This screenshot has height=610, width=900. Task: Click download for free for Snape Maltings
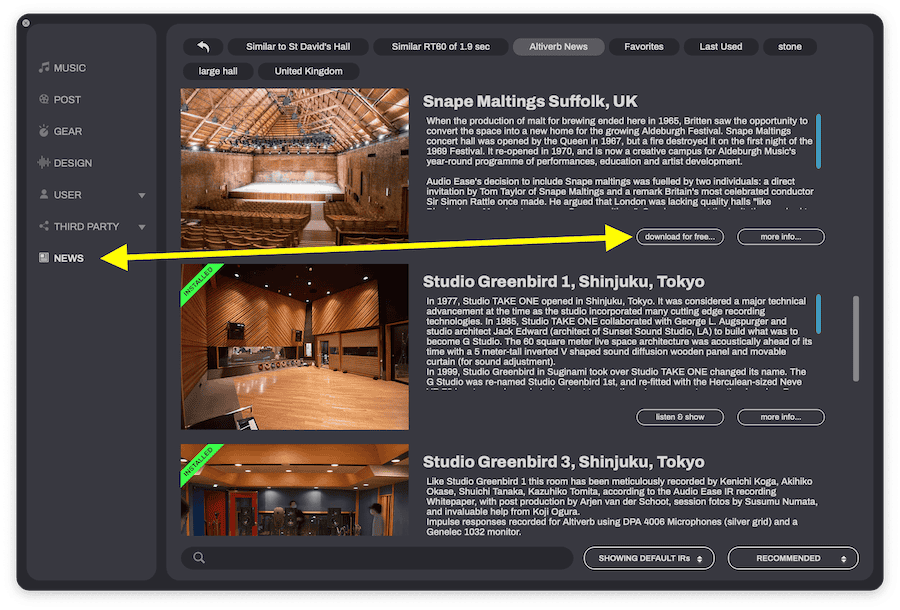[680, 236]
